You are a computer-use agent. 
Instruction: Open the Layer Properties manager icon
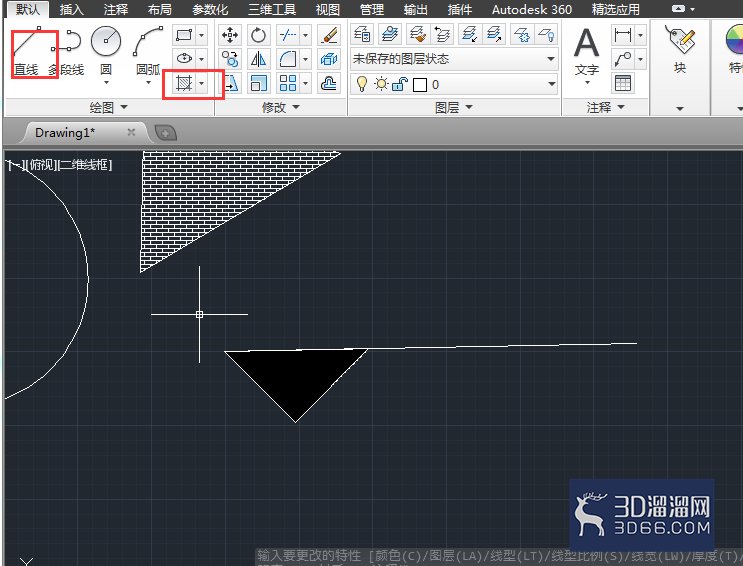point(362,34)
